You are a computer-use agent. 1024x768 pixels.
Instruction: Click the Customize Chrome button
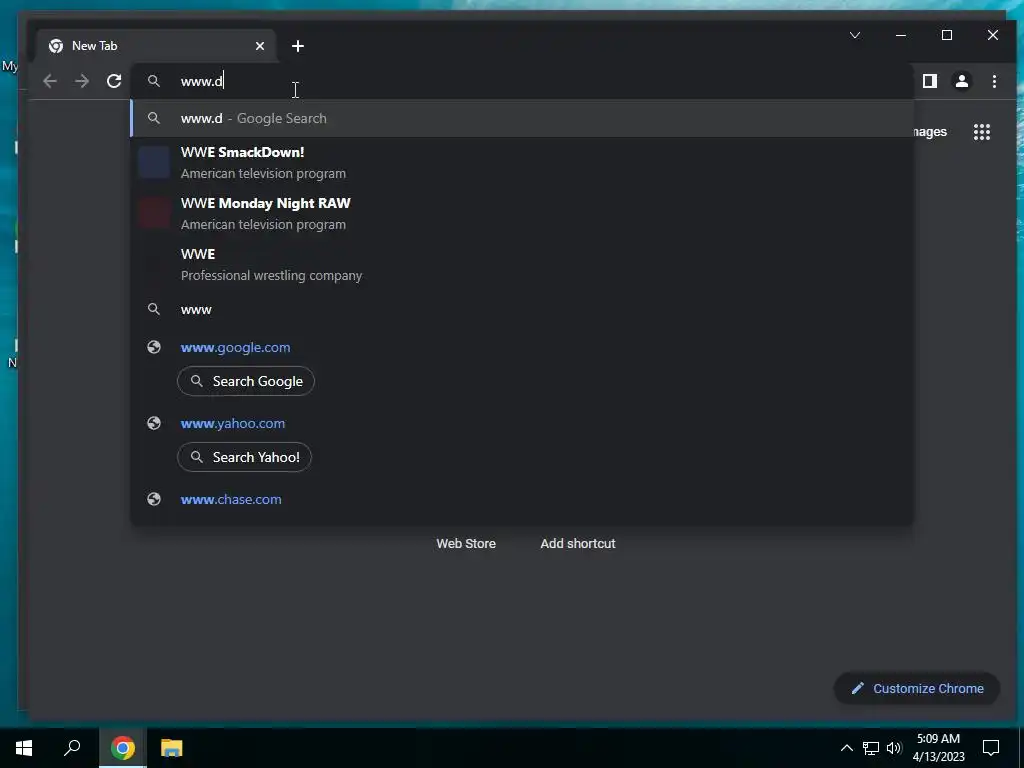pos(917,688)
